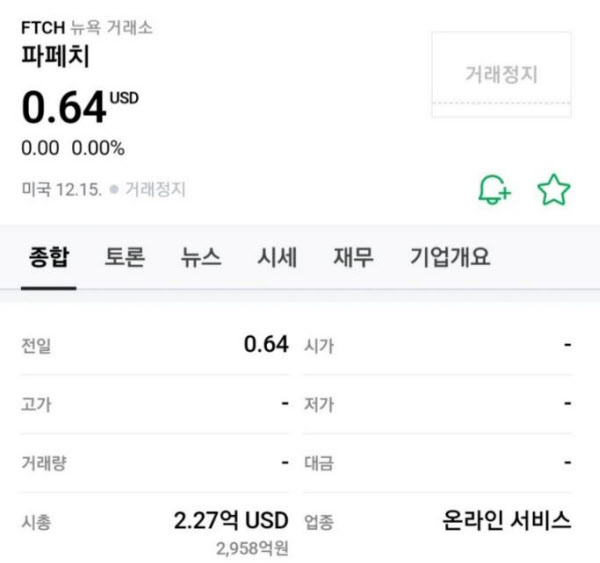
Task: Tap the 2,958억원 converted market cap
Action: point(250,548)
